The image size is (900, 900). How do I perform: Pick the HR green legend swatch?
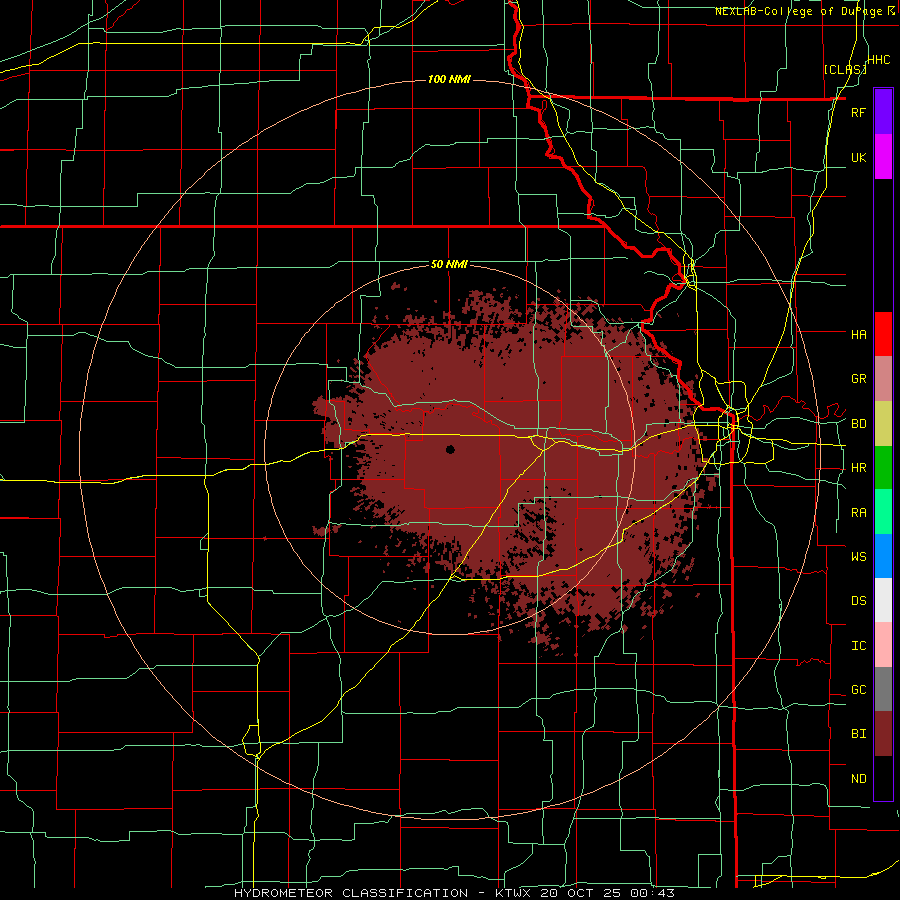883,467
